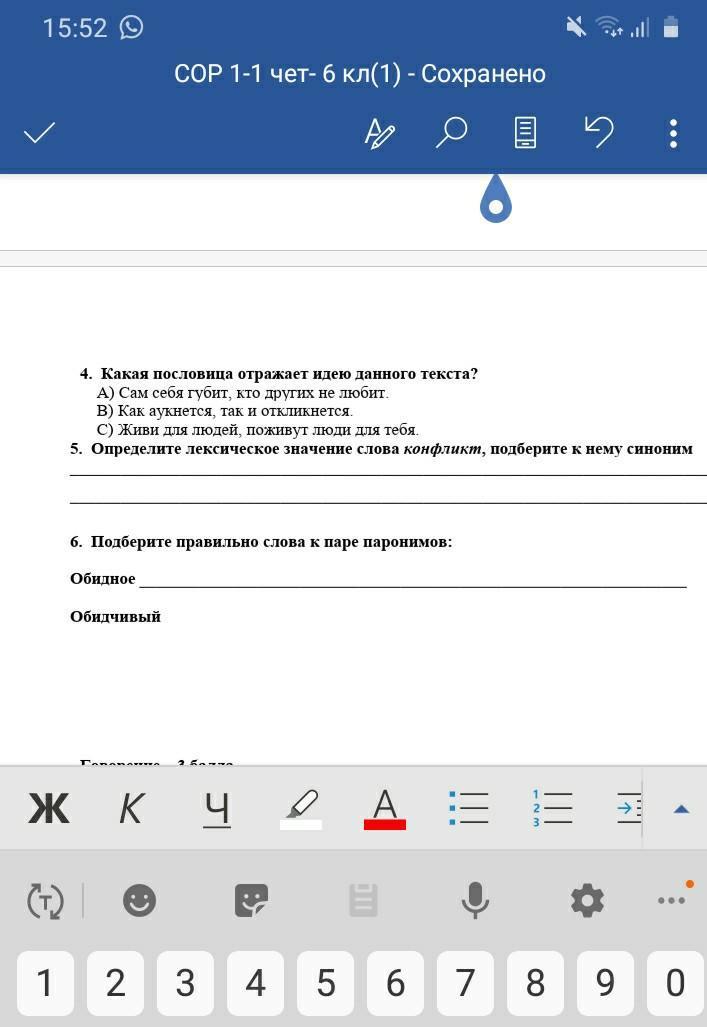The image size is (707, 1027).
Task: Open the emoji keyboard
Action: [140, 900]
